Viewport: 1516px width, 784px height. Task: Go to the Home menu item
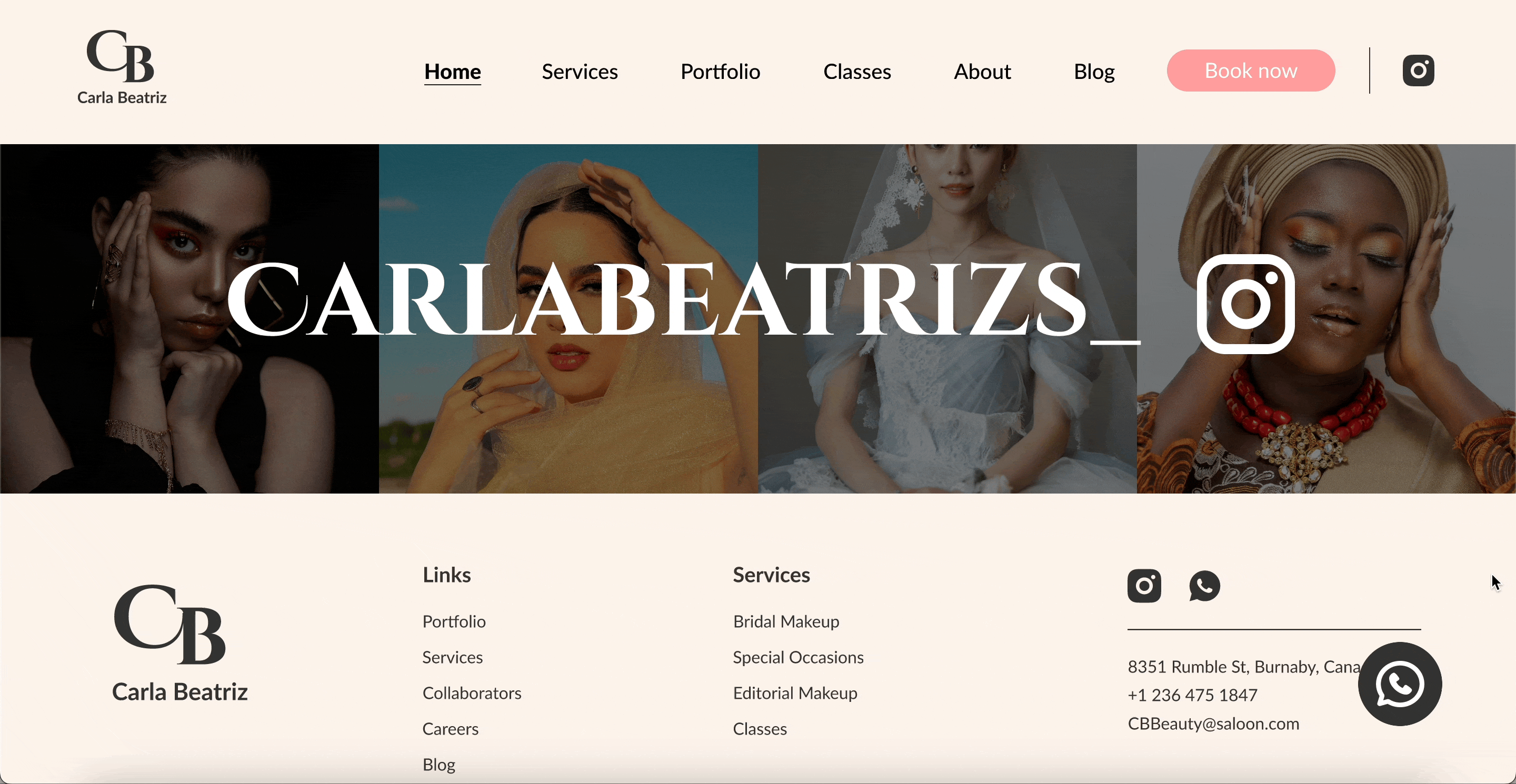[x=453, y=72]
